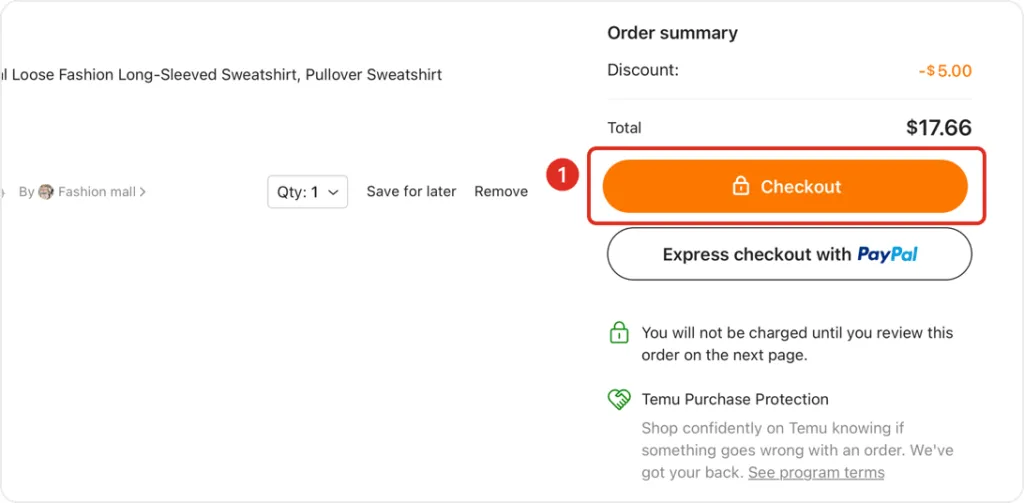Click the $17.66 total price
Viewport: 1024px width, 503px height.
click(x=938, y=128)
